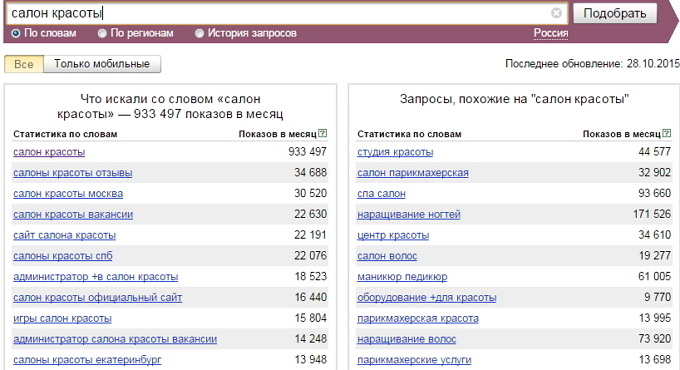Open the наращивание ногтей link

pos(409,214)
